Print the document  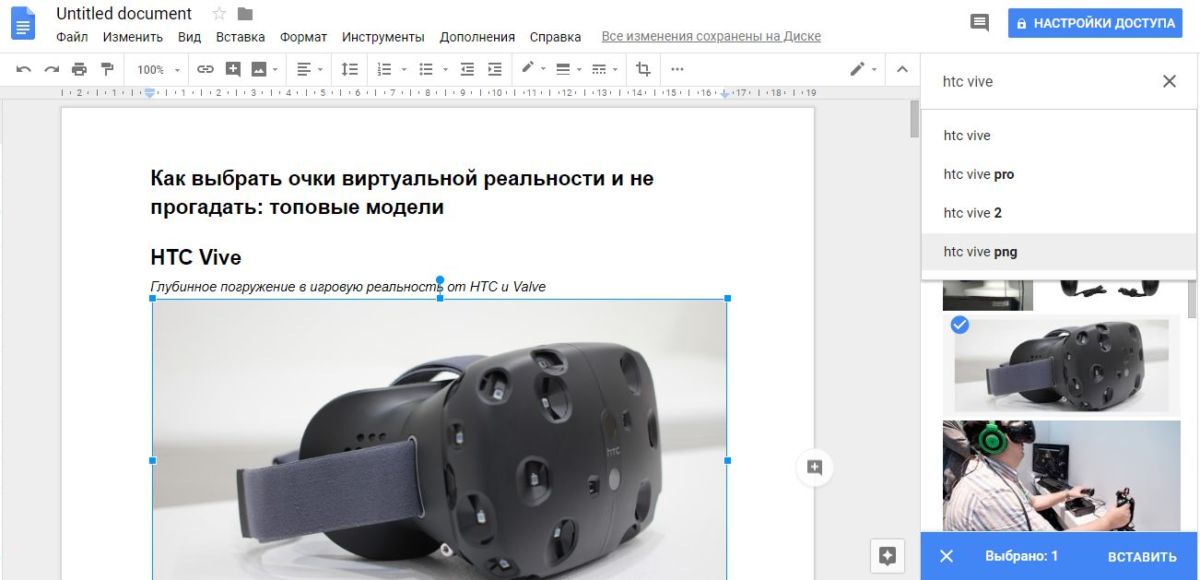pos(79,70)
